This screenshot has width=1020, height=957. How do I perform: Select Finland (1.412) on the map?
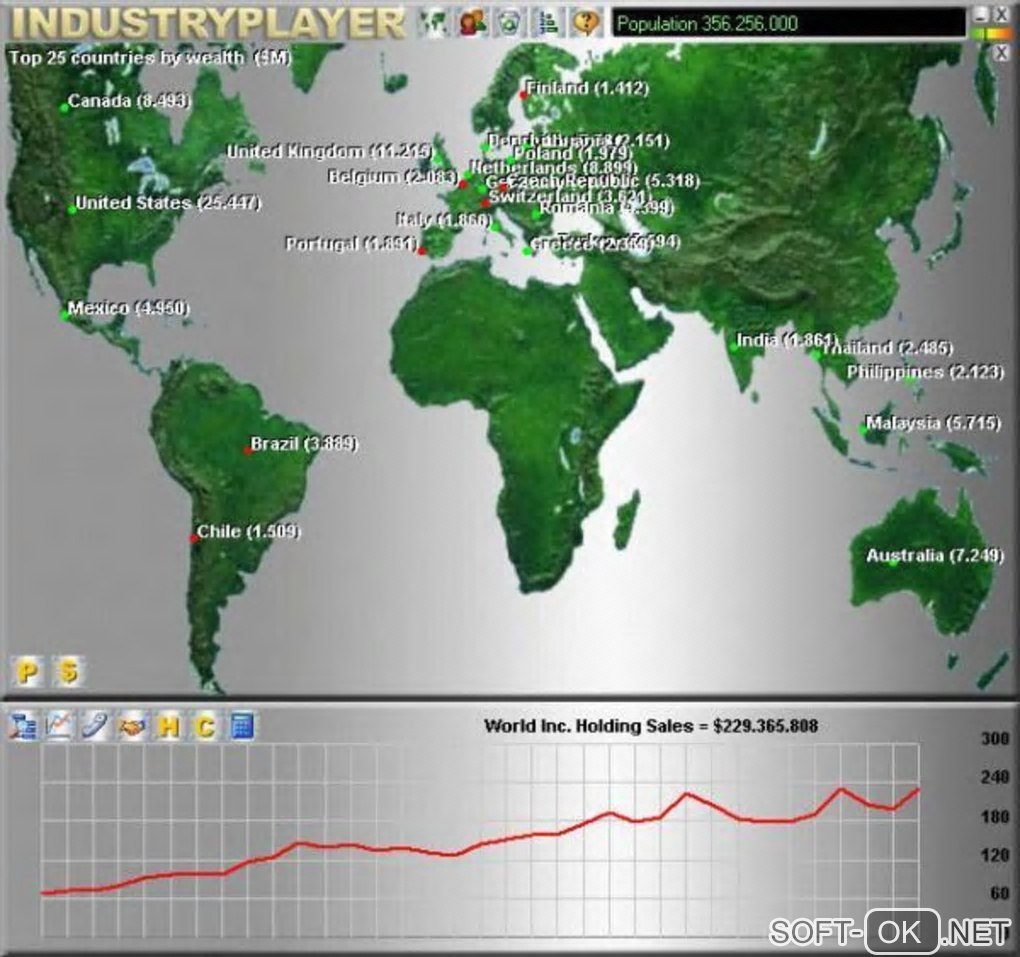click(x=587, y=88)
